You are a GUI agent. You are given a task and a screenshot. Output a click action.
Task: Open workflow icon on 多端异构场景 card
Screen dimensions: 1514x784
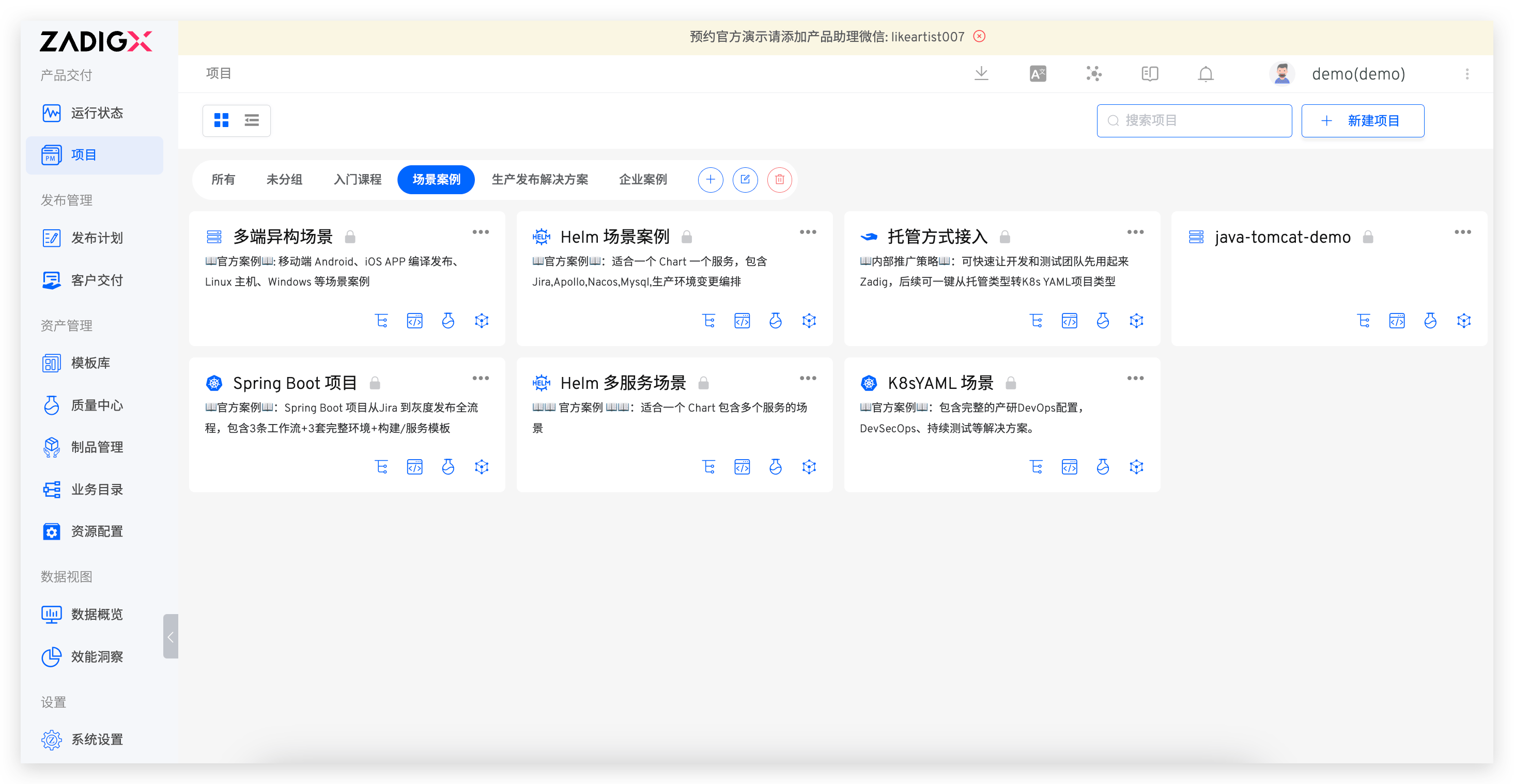[381, 321]
